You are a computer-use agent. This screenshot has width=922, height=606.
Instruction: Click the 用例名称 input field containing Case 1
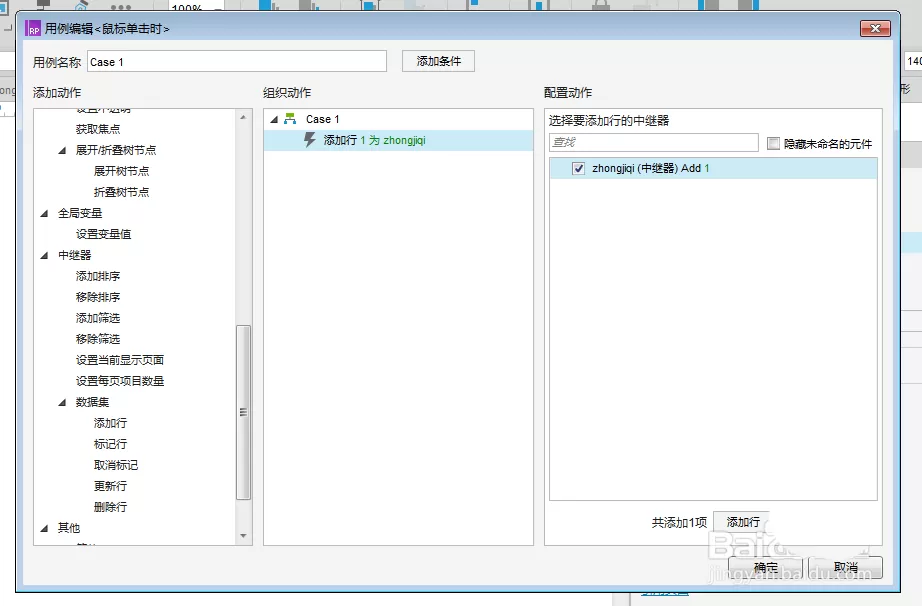tap(237, 62)
